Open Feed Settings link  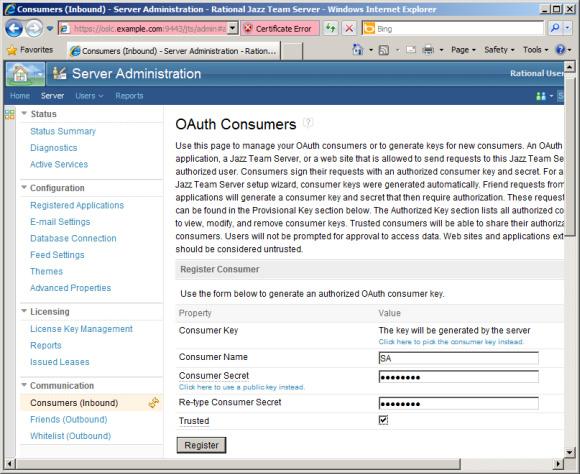57,255
